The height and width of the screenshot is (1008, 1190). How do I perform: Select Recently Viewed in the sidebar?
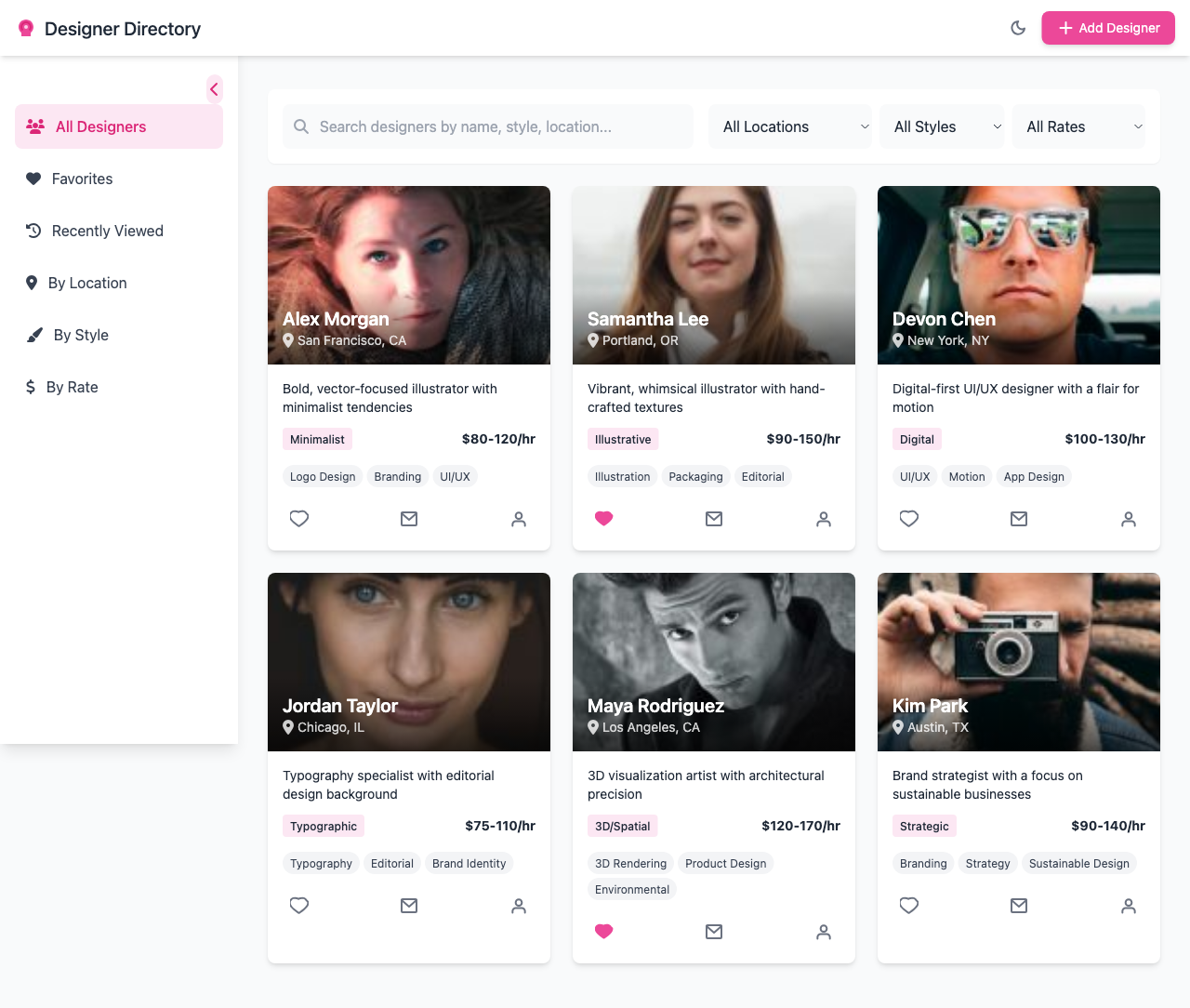pyautogui.click(x=105, y=231)
